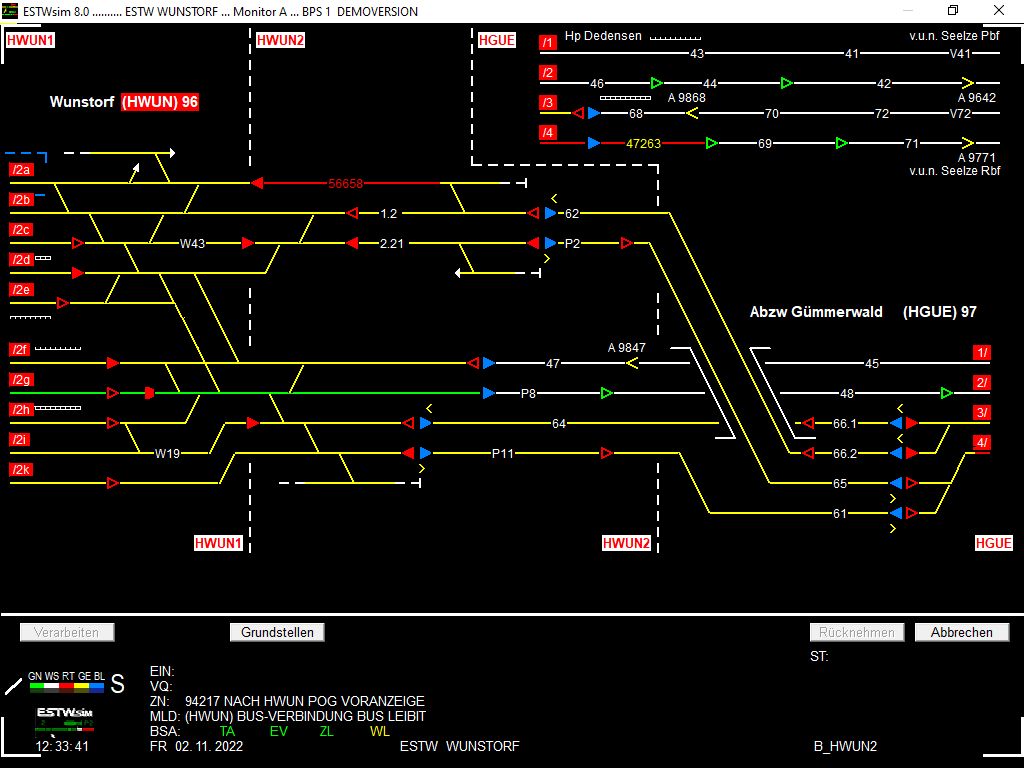Select the yellow chevron signal above A 9642
The height and width of the screenshot is (768, 1024).
pyautogui.click(x=966, y=83)
